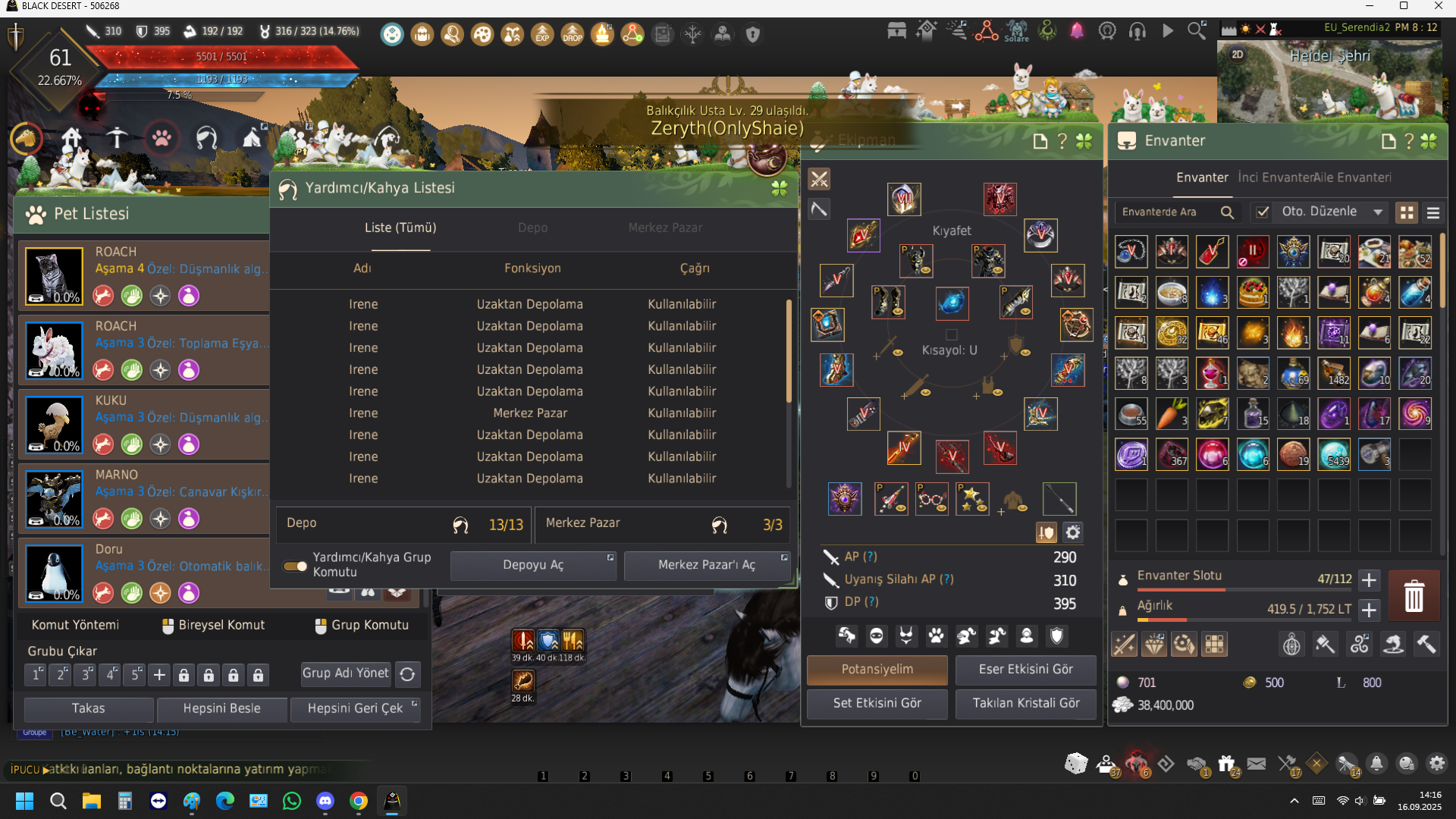This screenshot has height=819, width=1456.
Task: Click the Ağırlık weight progress bar
Action: [1244, 620]
